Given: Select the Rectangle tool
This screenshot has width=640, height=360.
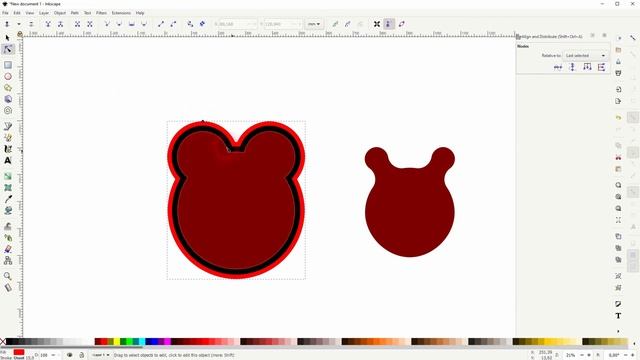Looking at the screenshot, I should coord(8,65).
